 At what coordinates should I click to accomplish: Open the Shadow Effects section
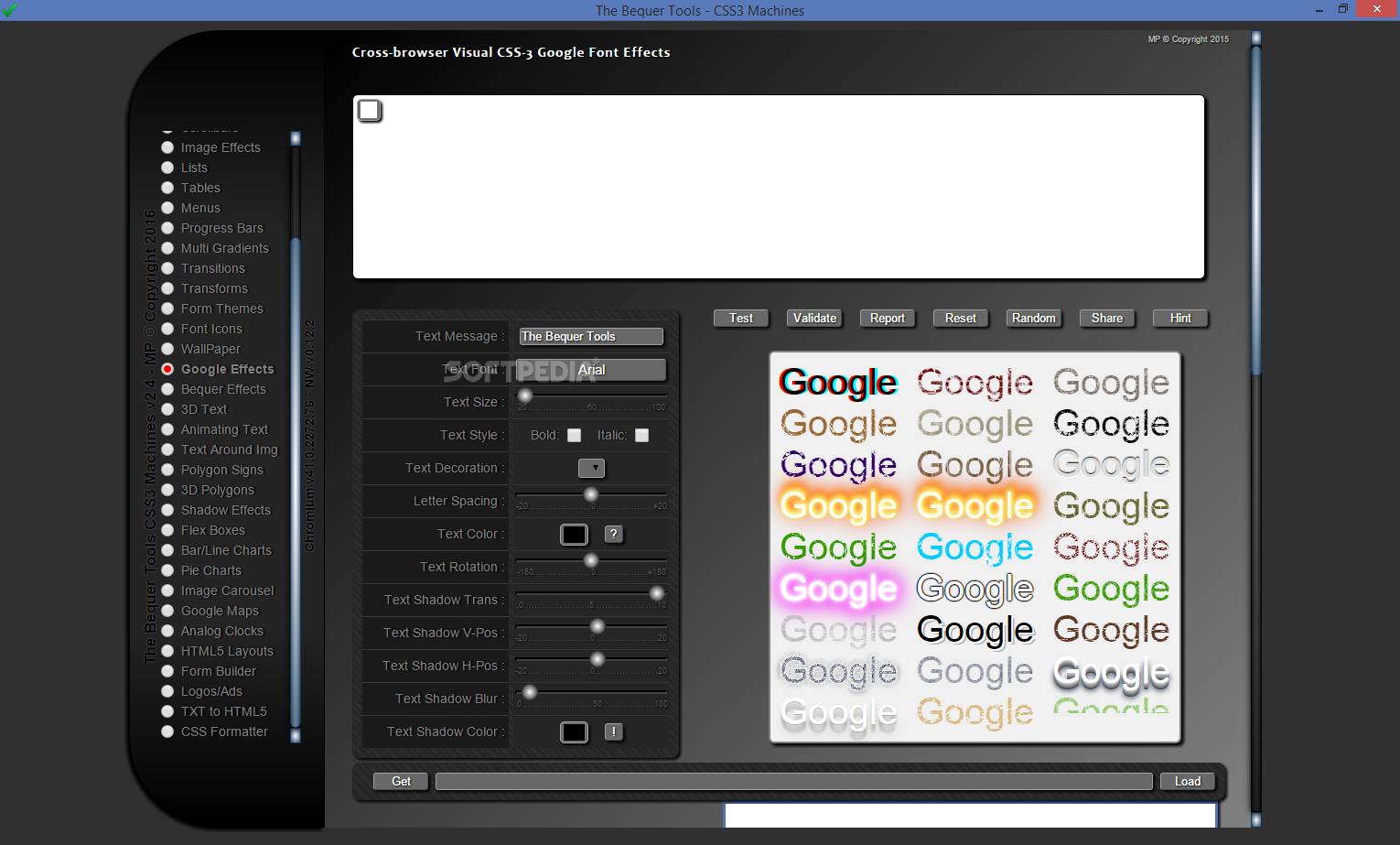pyautogui.click(x=226, y=510)
